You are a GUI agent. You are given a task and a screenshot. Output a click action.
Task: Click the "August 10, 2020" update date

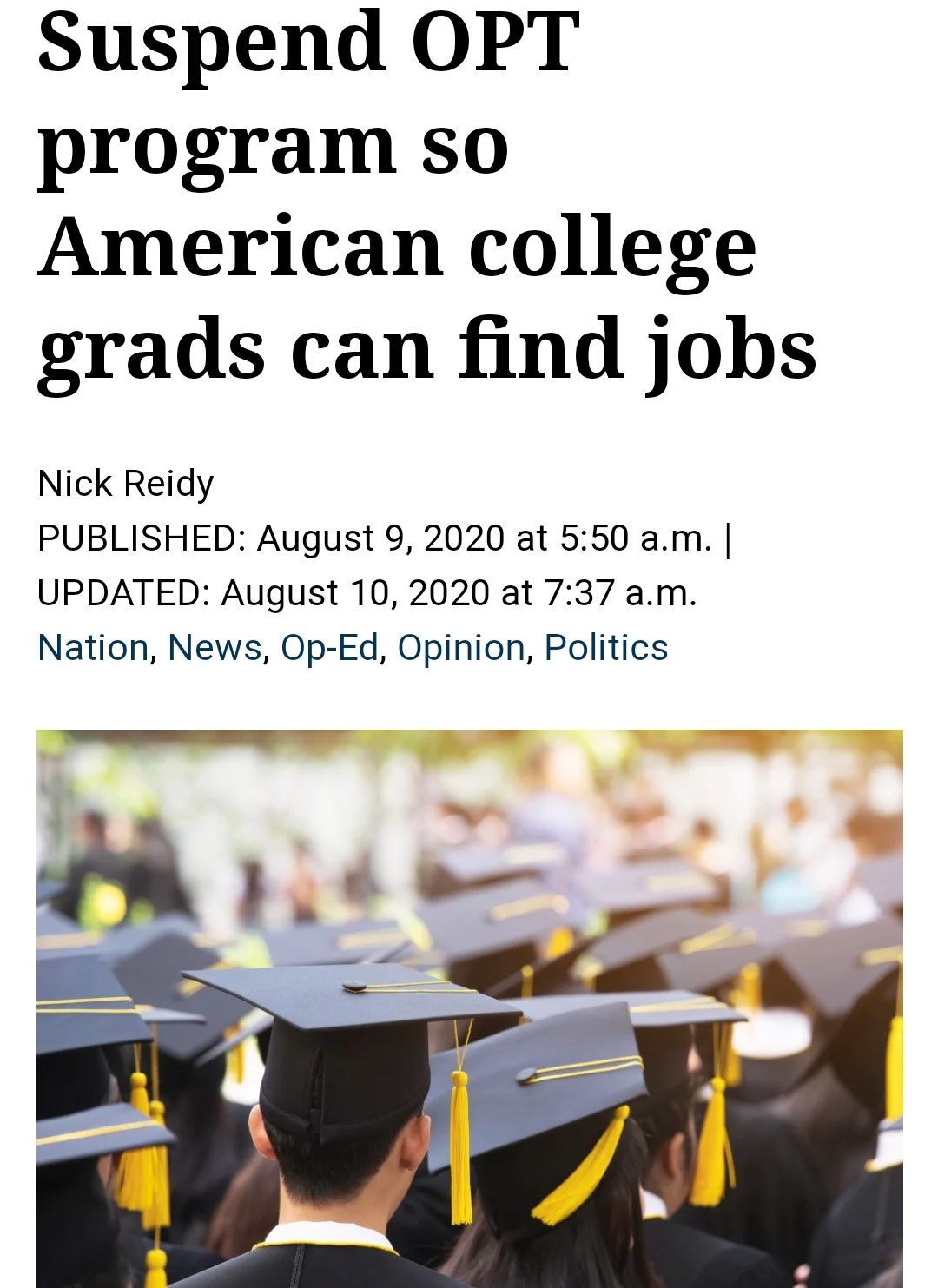tap(355, 593)
